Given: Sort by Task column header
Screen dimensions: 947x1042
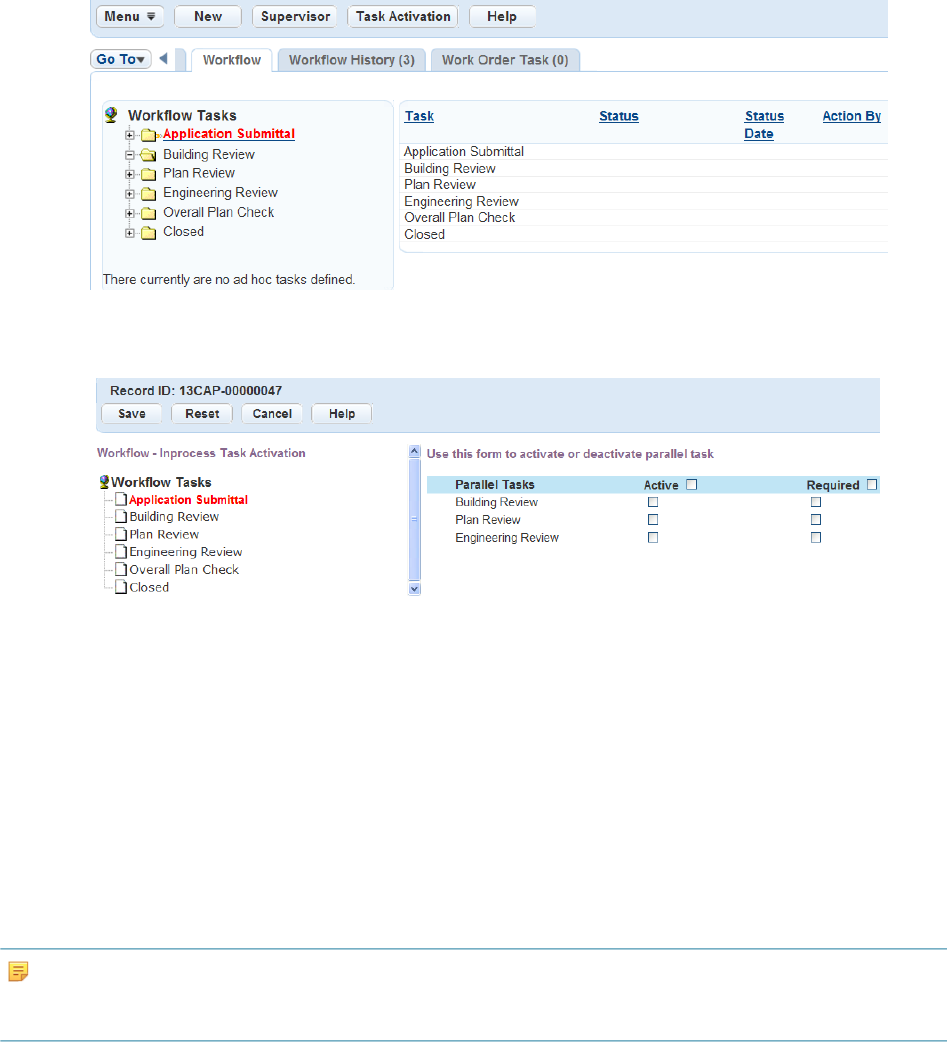Looking at the screenshot, I should click(419, 116).
